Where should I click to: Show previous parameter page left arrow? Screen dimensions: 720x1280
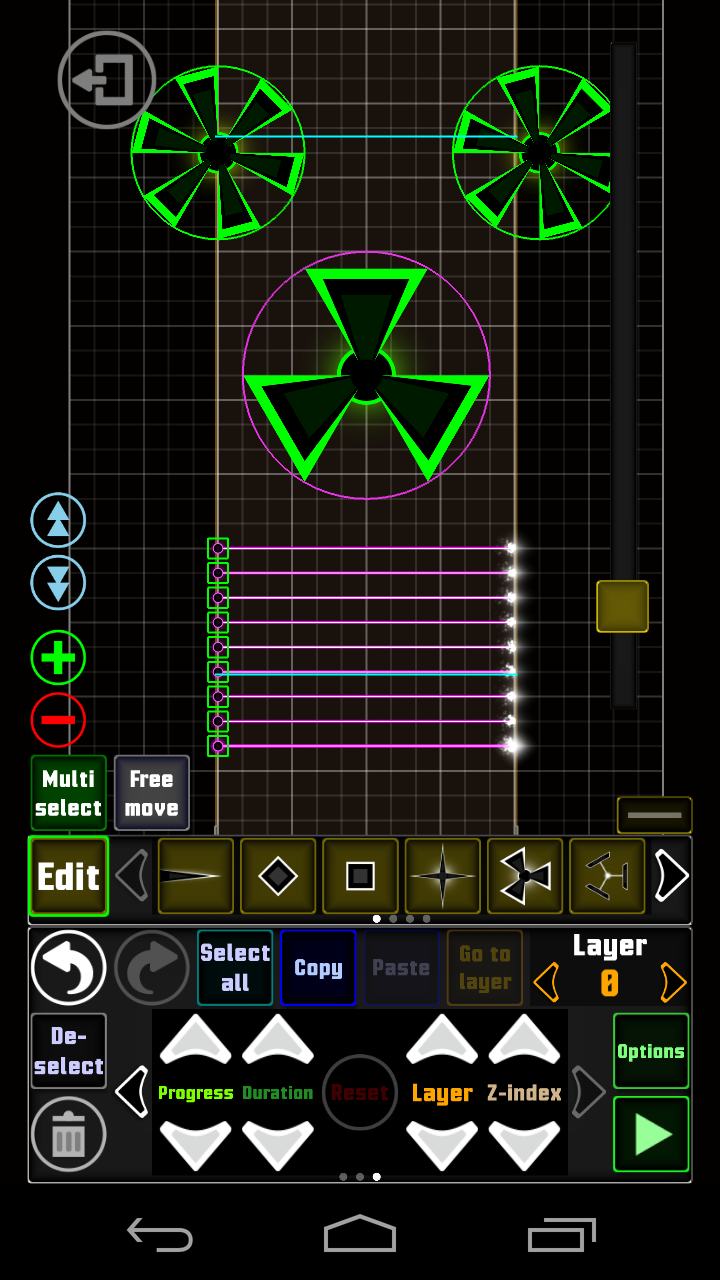coord(131,1092)
